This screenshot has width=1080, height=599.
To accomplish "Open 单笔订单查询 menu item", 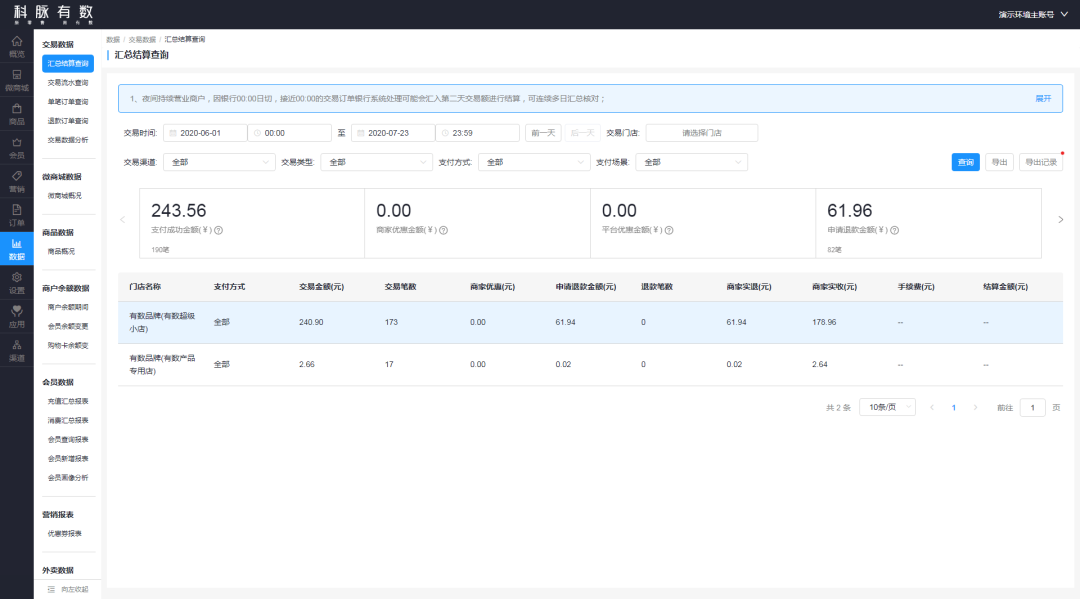I will click(68, 102).
